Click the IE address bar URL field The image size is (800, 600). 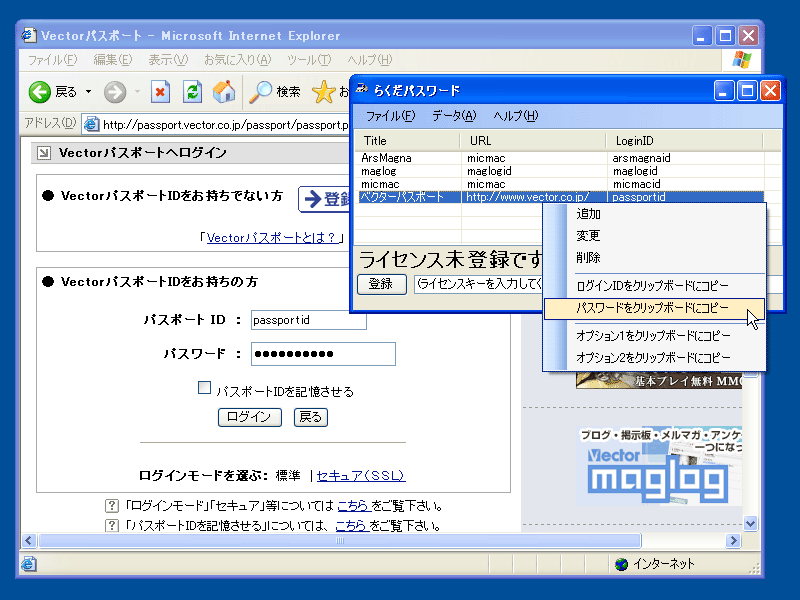coord(217,124)
